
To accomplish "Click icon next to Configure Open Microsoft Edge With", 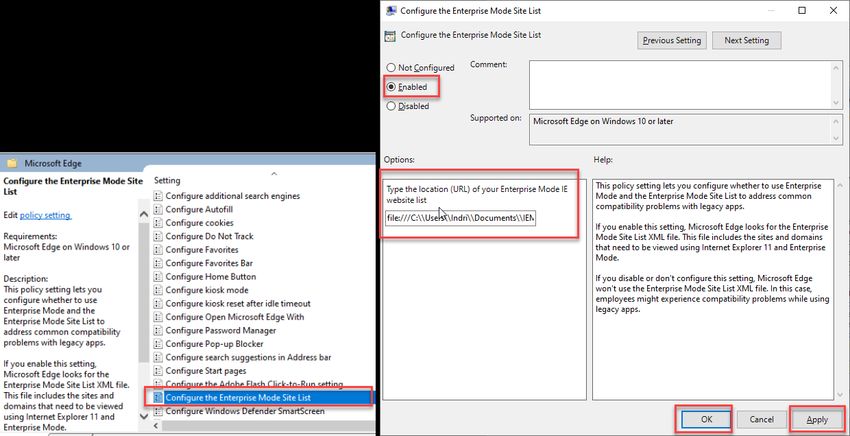I will (158, 317).
